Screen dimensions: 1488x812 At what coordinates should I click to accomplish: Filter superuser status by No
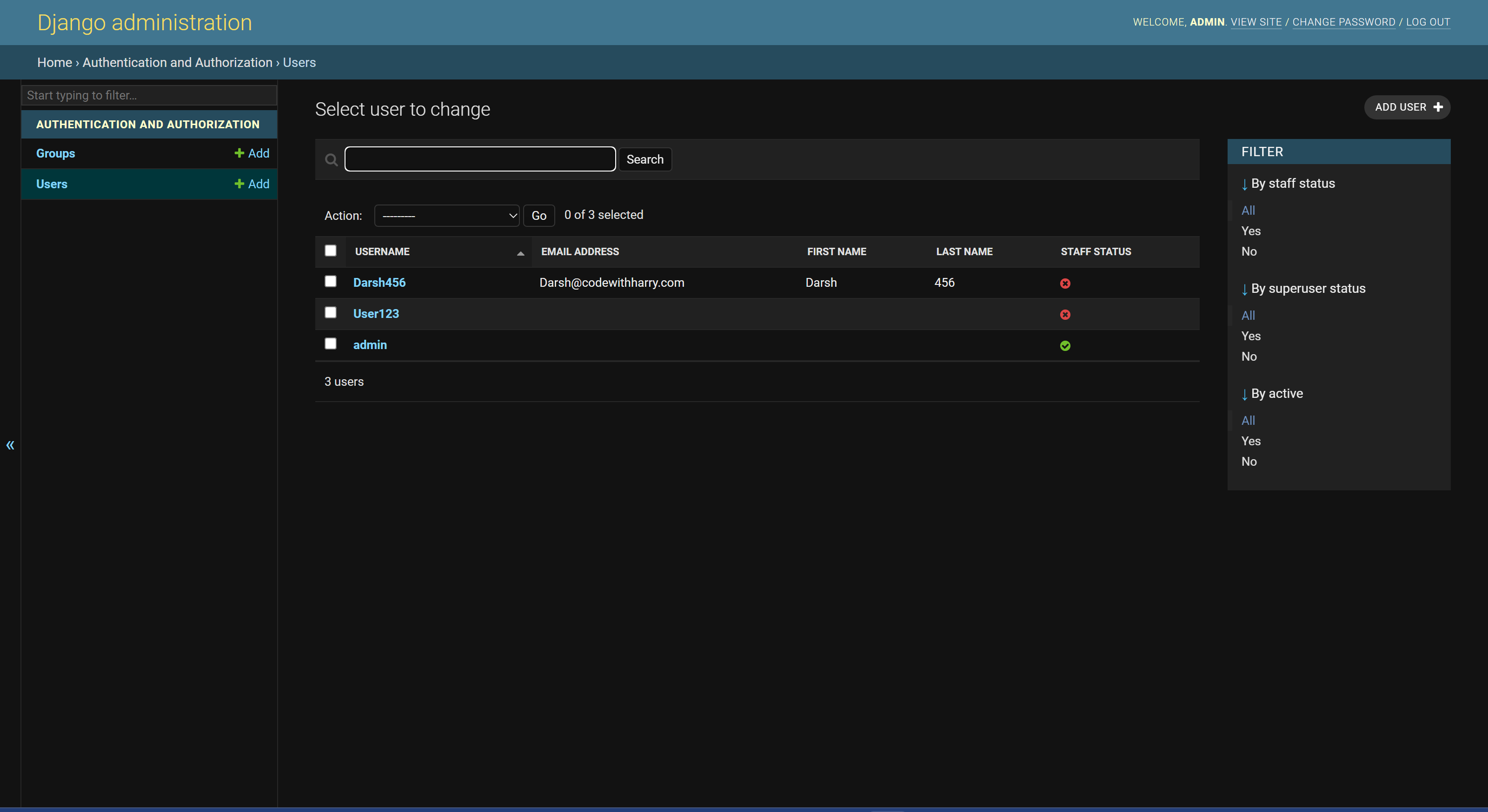(1249, 356)
